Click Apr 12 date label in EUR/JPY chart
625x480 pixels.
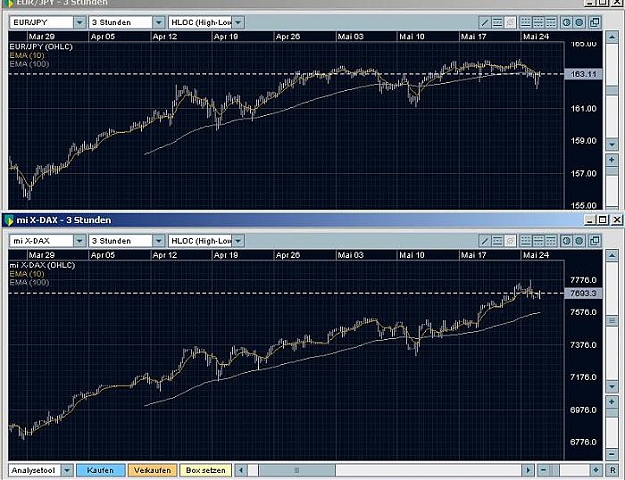(x=165, y=37)
